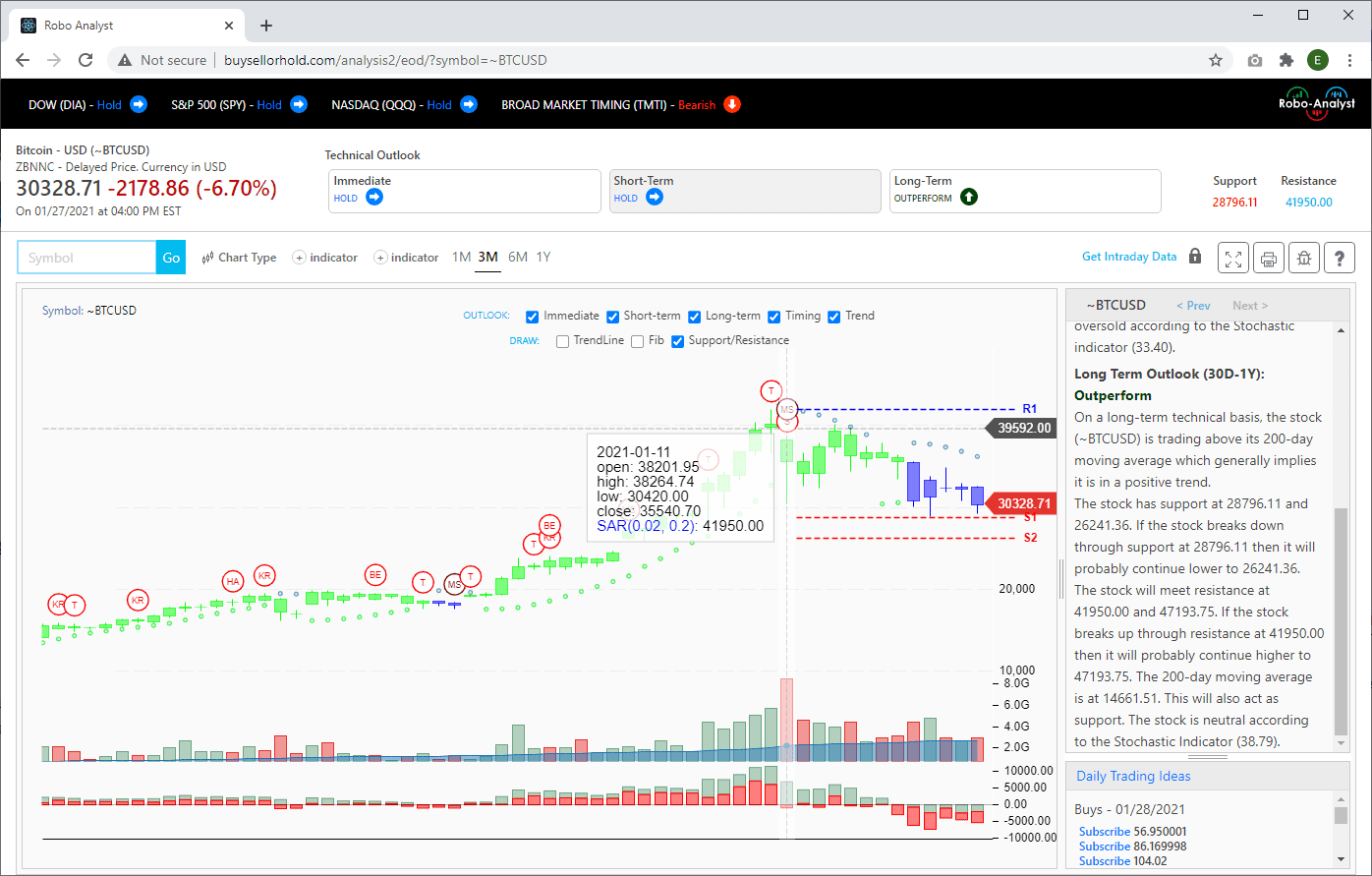Click the red Bearish down-arrow icon
The height and width of the screenshot is (876, 1372).
click(x=732, y=104)
